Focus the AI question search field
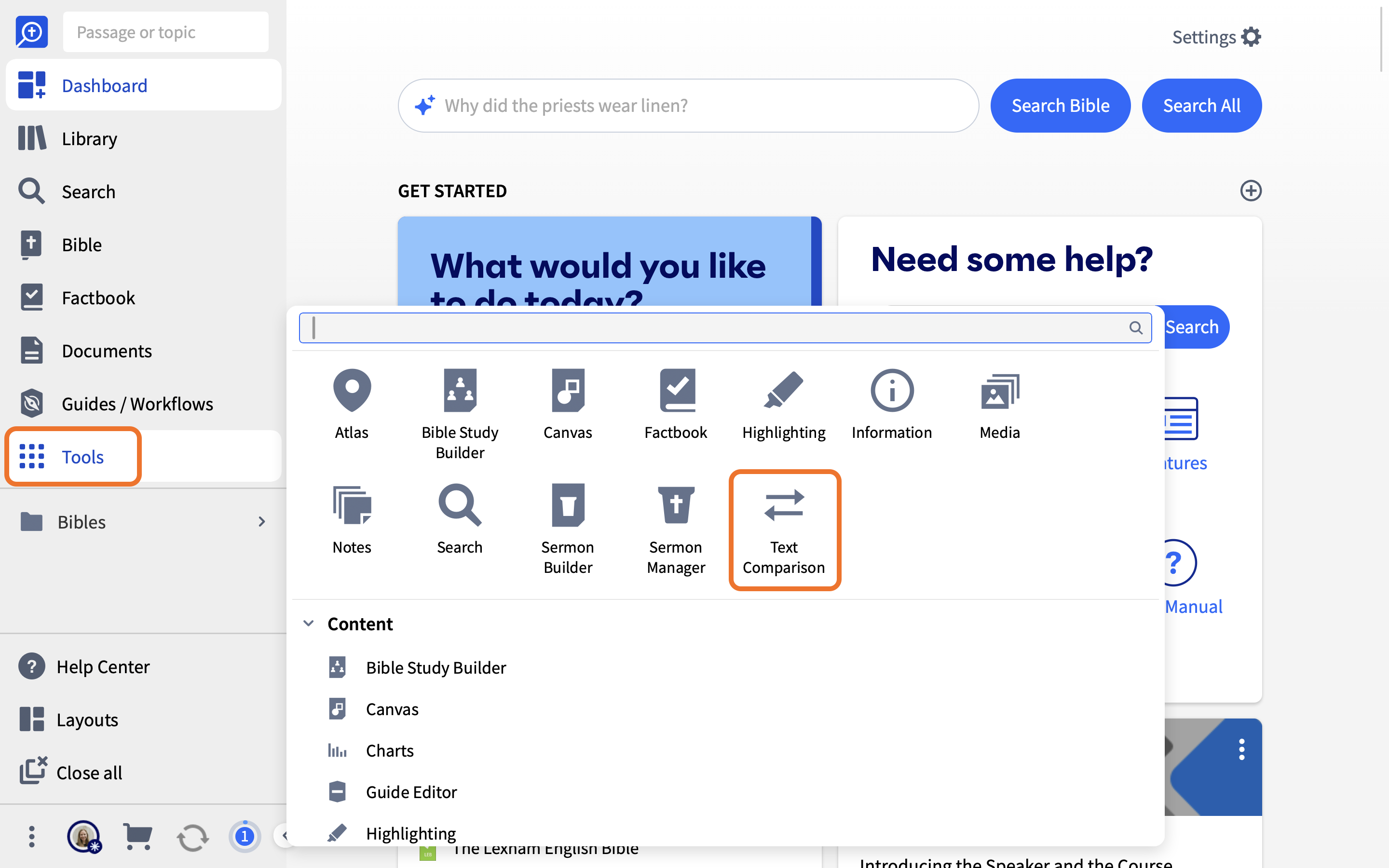Image resolution: width=1389 pixels, height=868 pixels. [x=688, y=105]
